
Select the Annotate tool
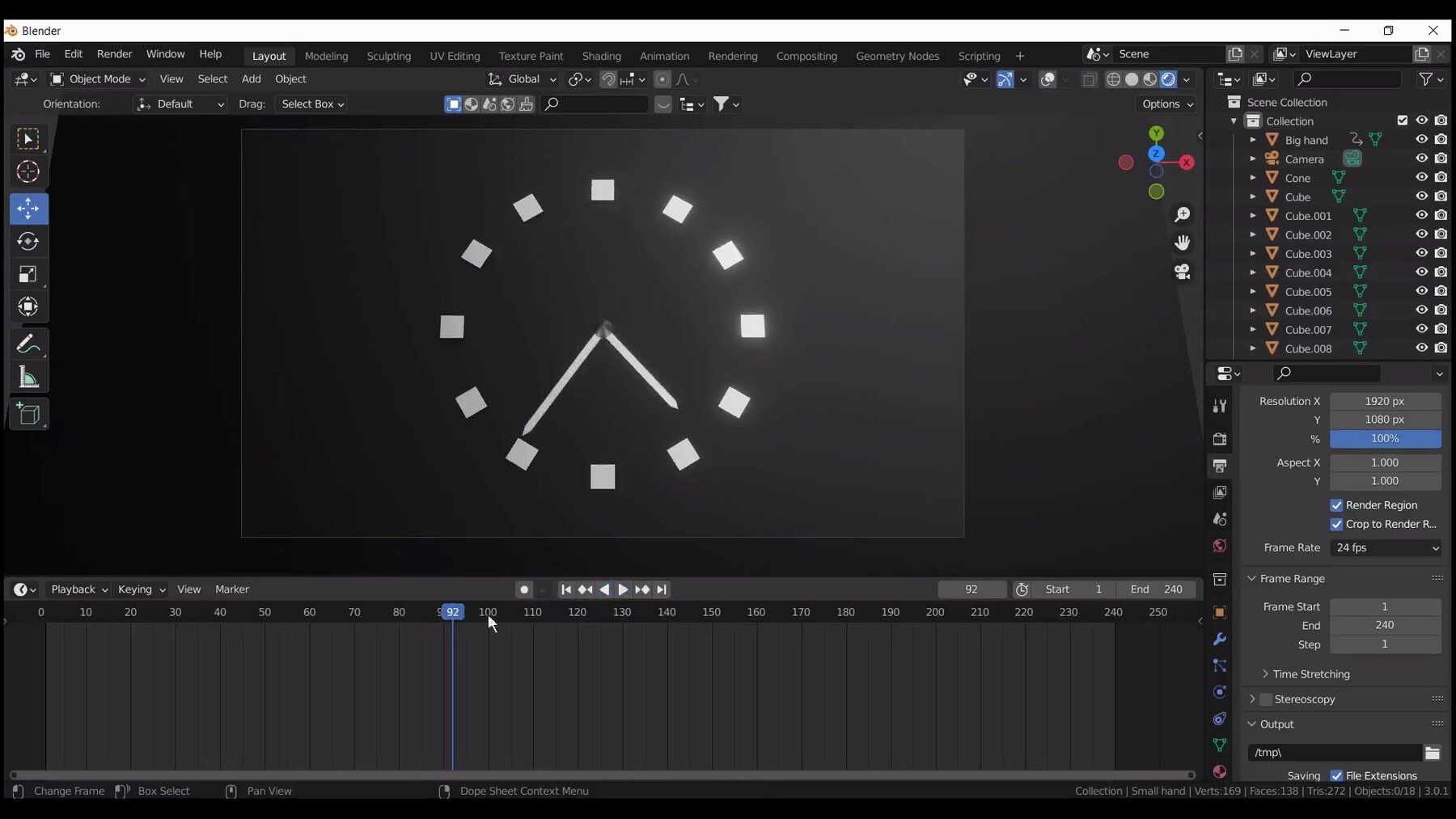tap(28, 344)
